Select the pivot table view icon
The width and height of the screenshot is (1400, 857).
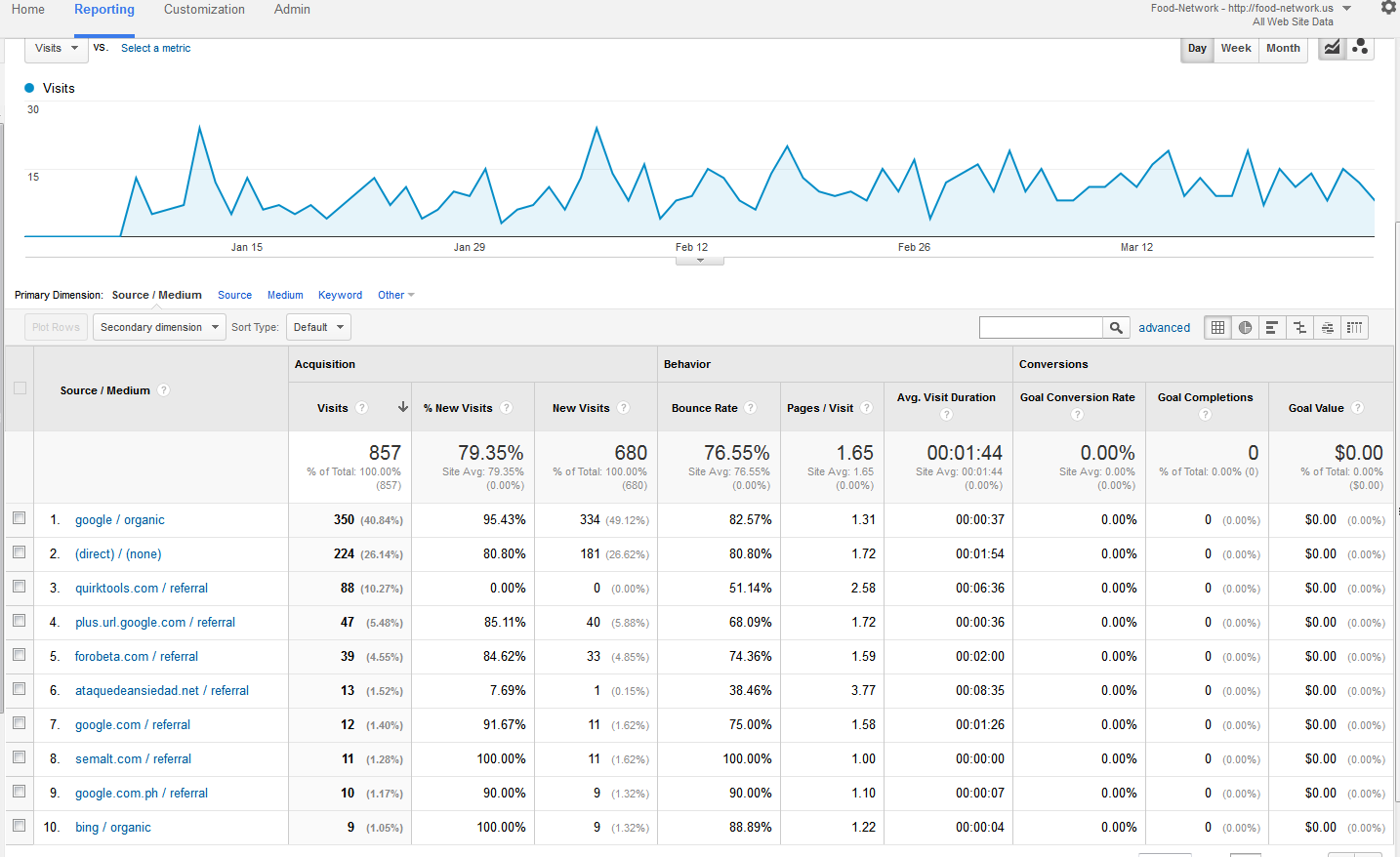[x=1354, y=328]
